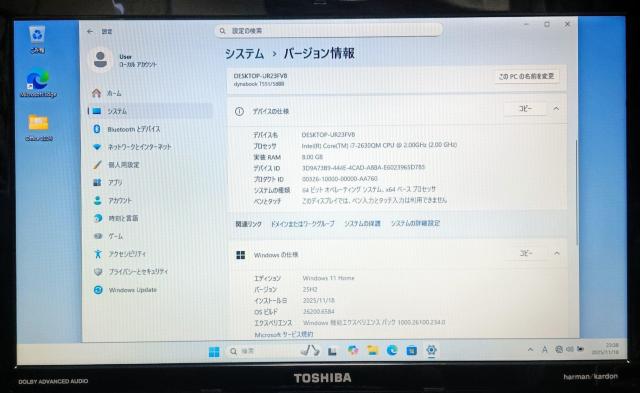The image size is (640, 393).
Task: Open Windows Update in the sidebar
Action: 149,290
